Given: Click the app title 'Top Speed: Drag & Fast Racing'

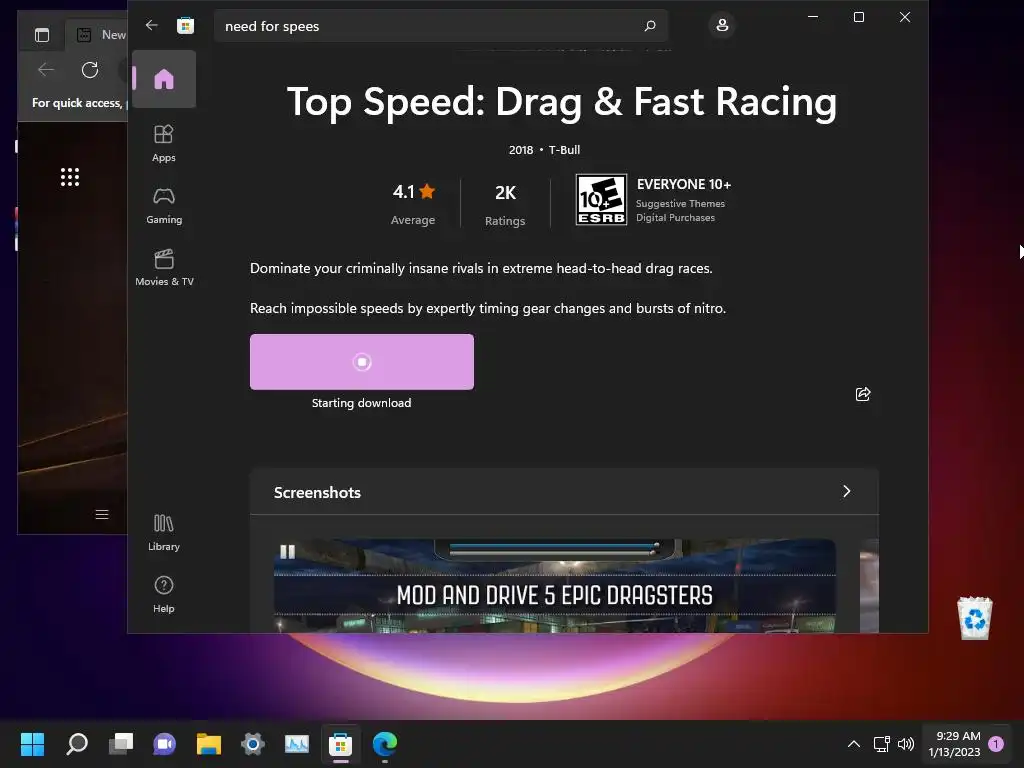Looking at the screenshot, I should point(562,102).
